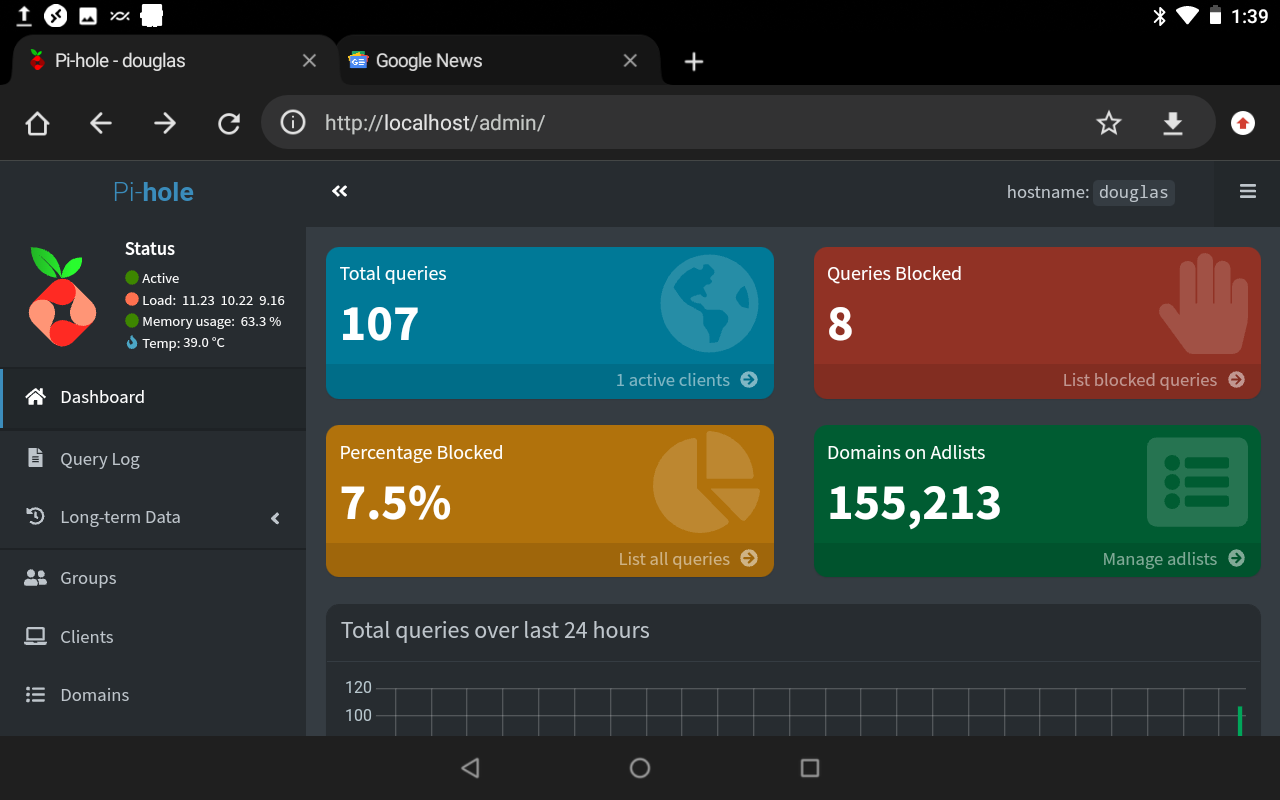
Task: Click the Dashboard home icon
Action: click(x=35, y=397)
